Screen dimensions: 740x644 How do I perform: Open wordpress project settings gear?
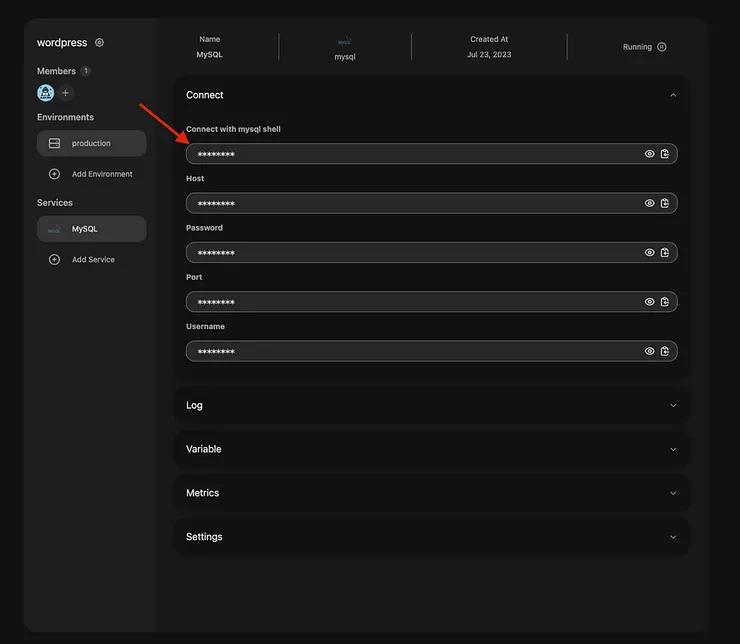pos(99,43)
